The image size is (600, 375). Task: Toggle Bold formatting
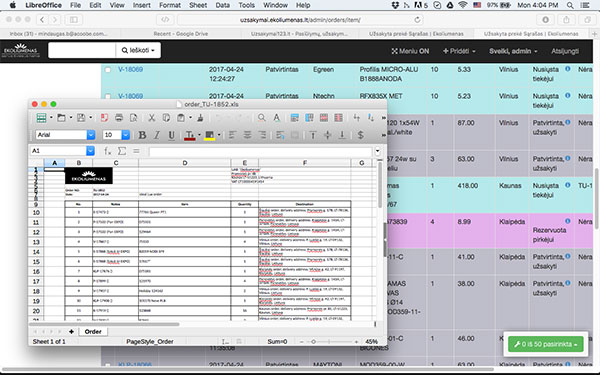[x=142, y=135]
